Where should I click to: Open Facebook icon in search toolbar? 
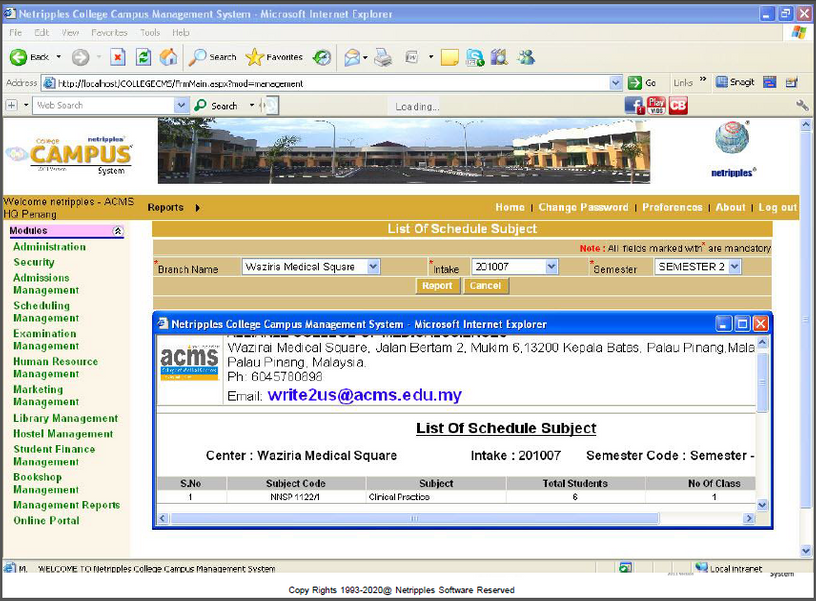pyautogui.click(x=634, y=106)
